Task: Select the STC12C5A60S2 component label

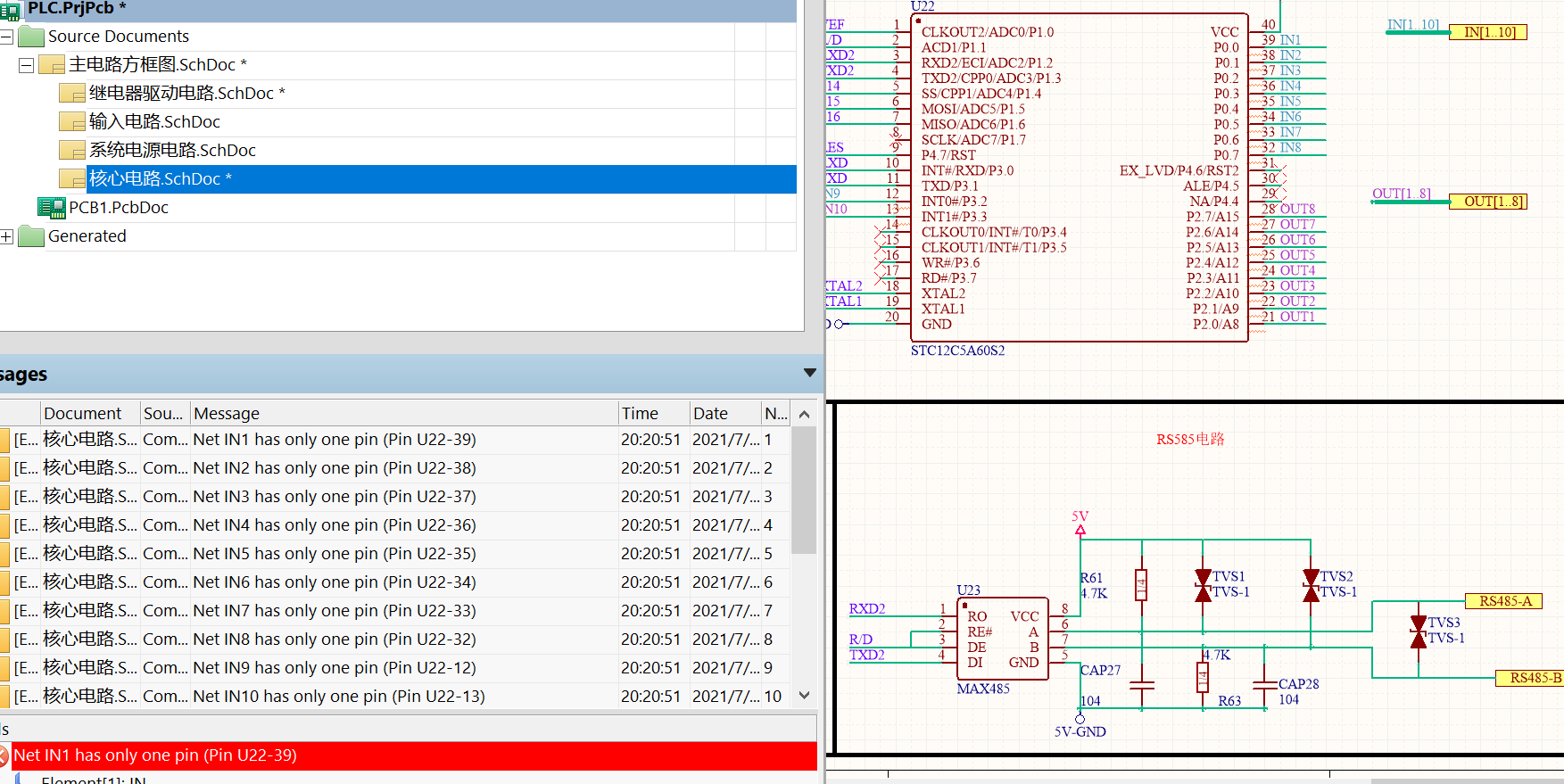Action: tap(957, 351)
